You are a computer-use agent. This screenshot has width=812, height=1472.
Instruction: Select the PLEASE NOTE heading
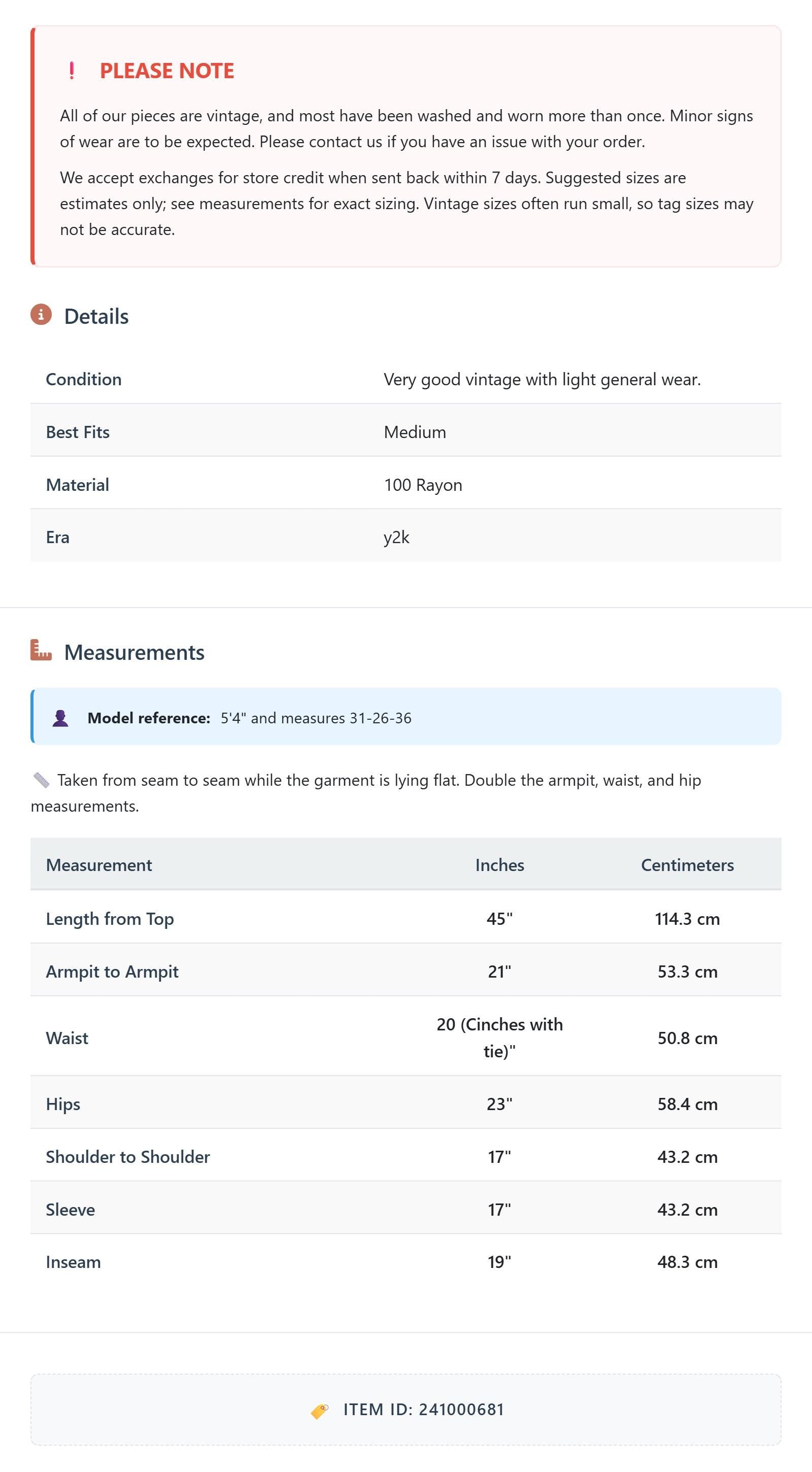[x=167, y=71]
